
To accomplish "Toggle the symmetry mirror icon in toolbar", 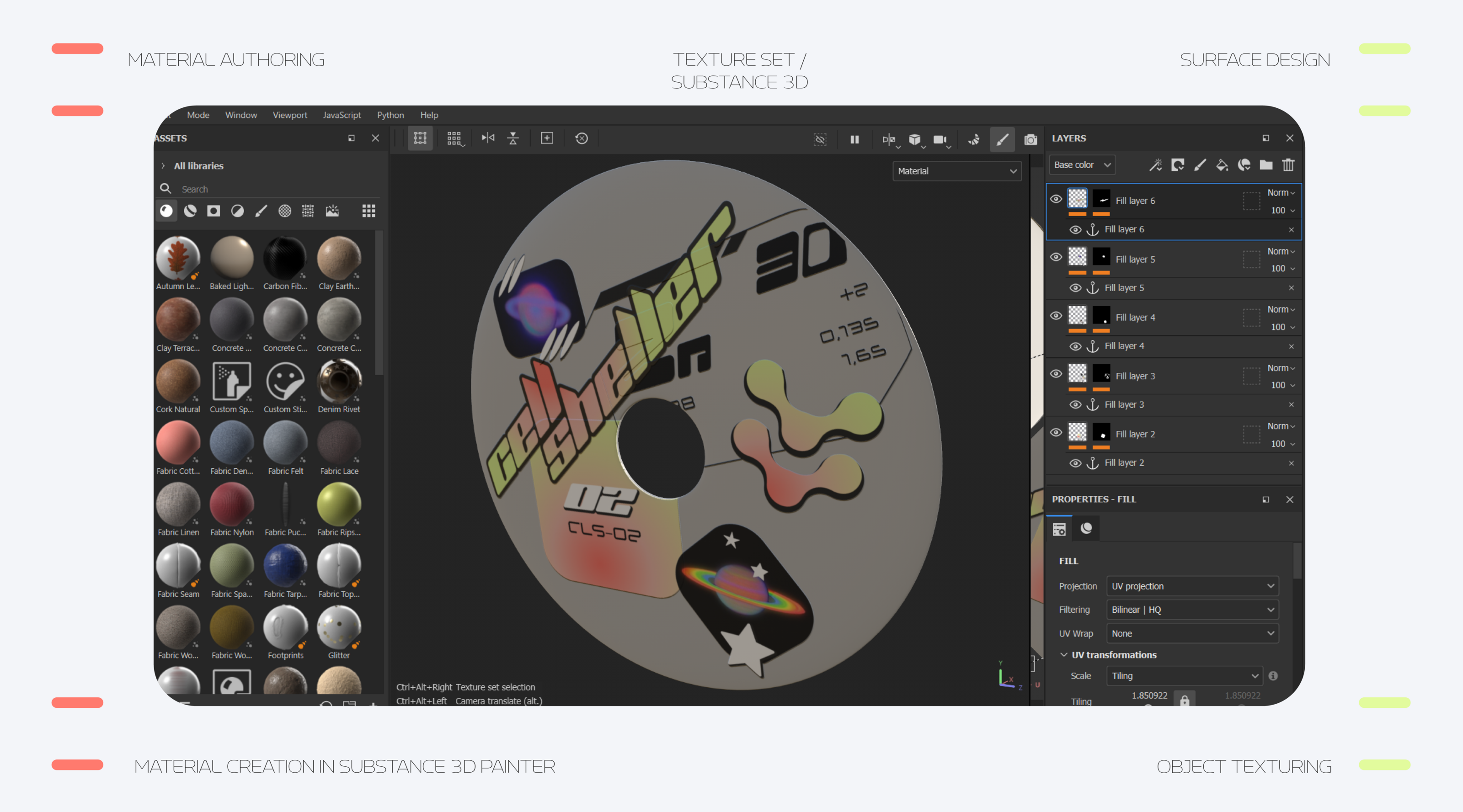I will click(488, 138).
